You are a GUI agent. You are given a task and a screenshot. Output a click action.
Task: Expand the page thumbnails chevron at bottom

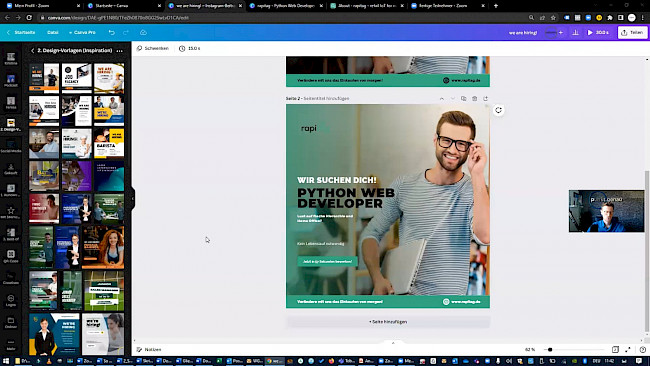[x=393, y=343]
